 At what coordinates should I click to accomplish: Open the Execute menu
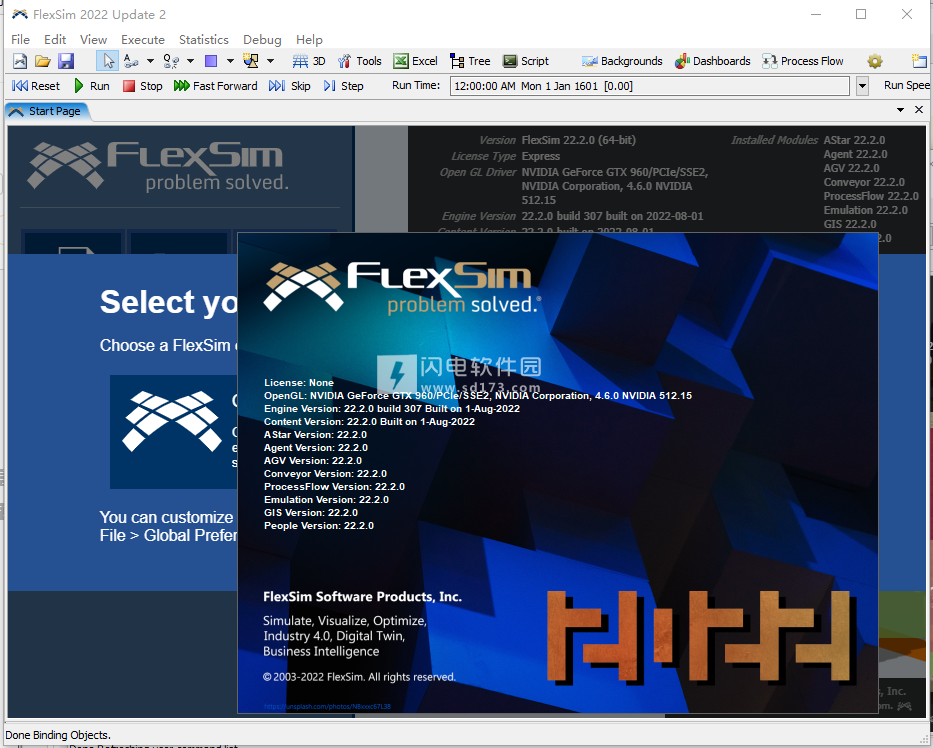tap(143, 40)
